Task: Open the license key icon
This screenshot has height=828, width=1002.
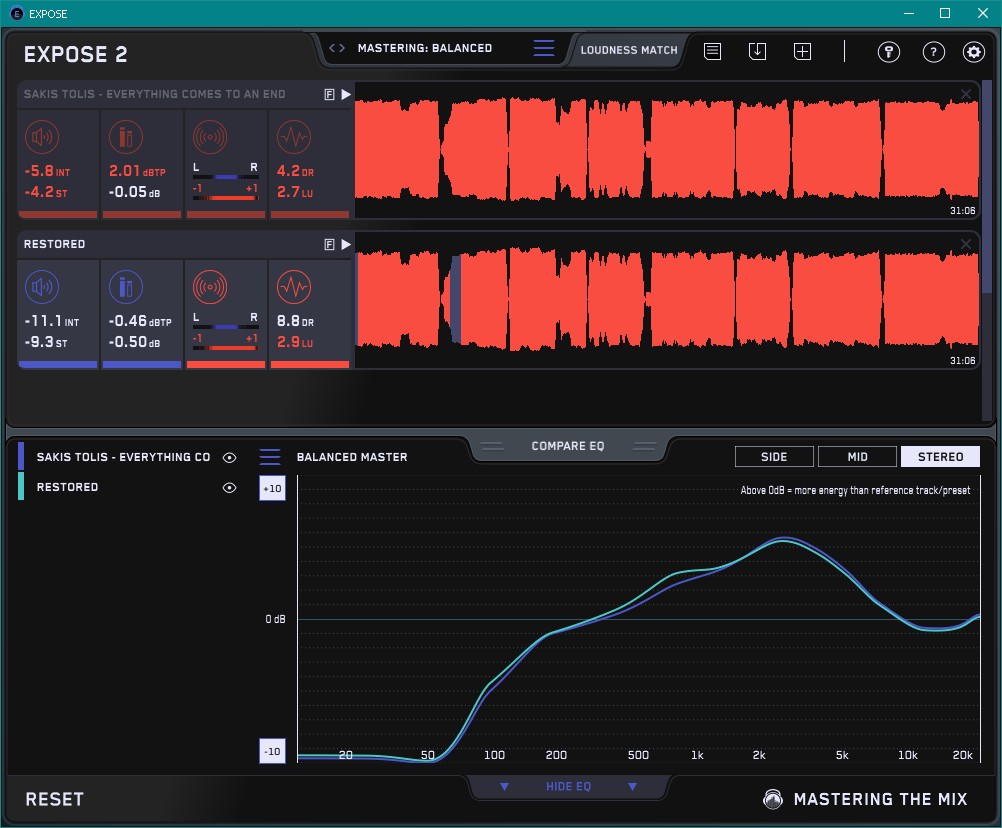Action: [x=889, y=52]
